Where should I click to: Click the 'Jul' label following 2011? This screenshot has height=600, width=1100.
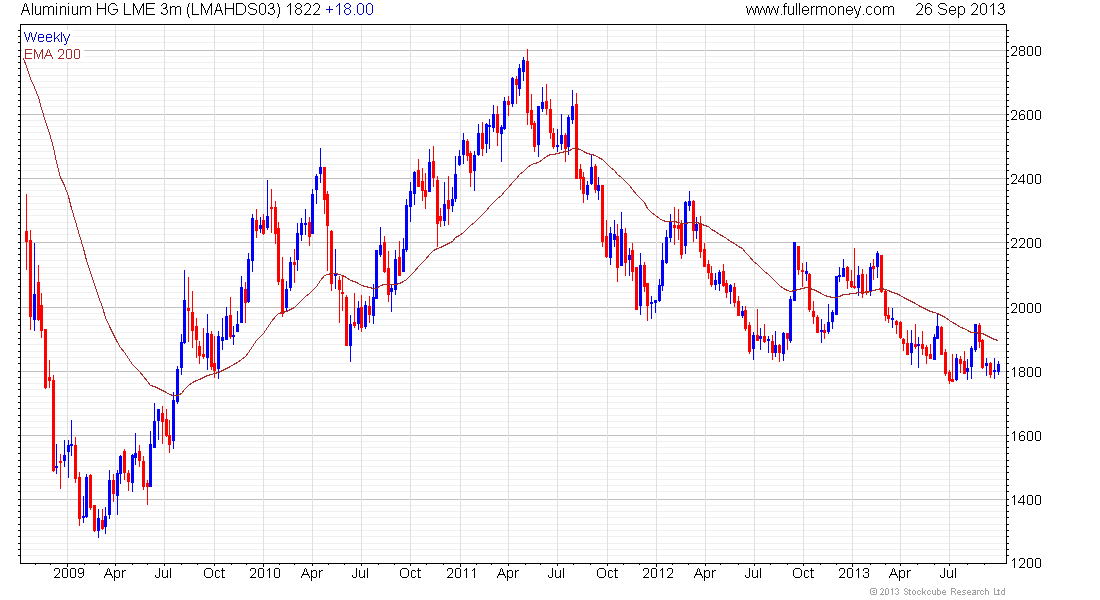click(556, 573)
